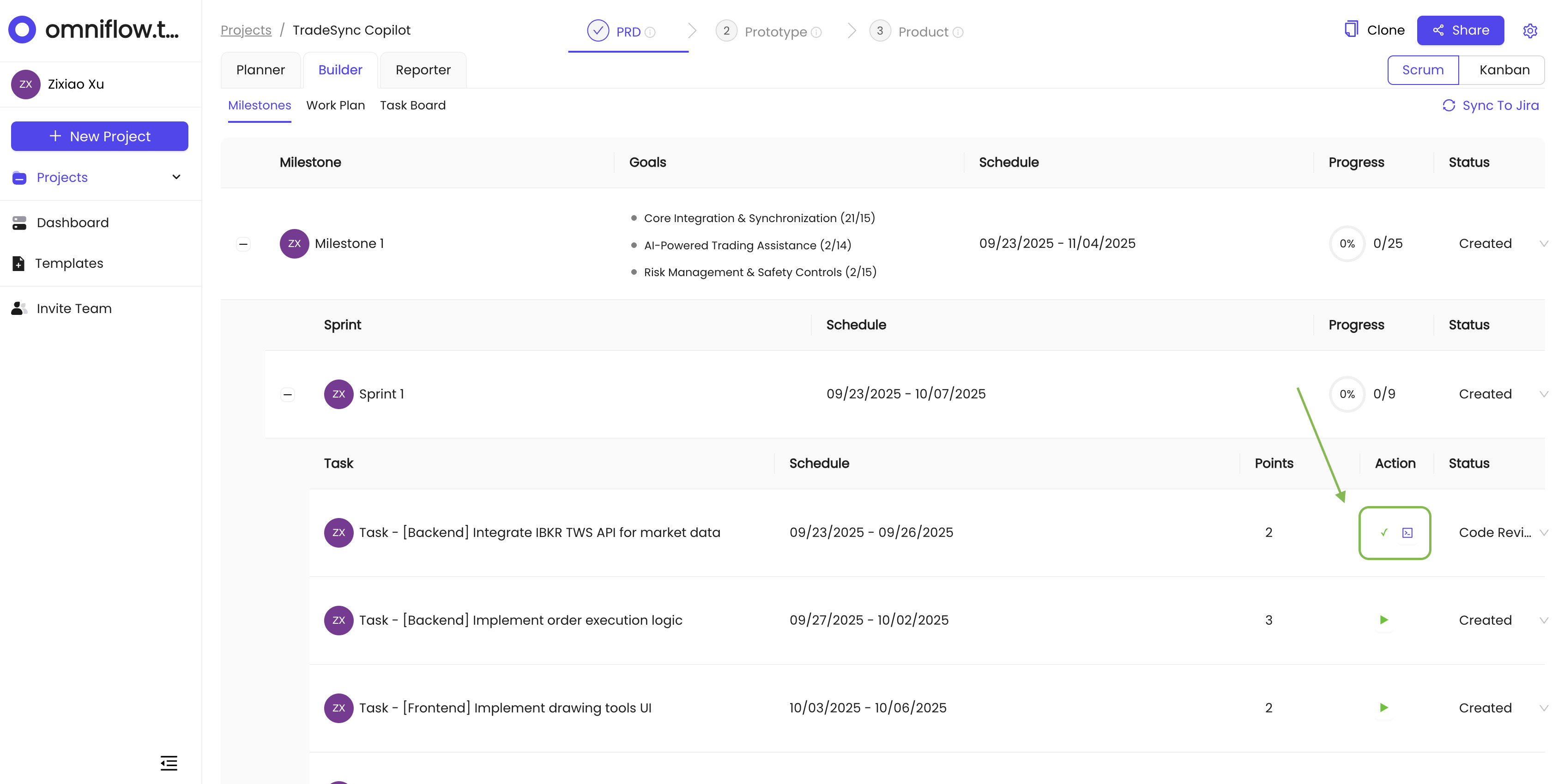Collapse the sidebar menu icon
This screenshot has height=784, width=1558.
(169, 763)
